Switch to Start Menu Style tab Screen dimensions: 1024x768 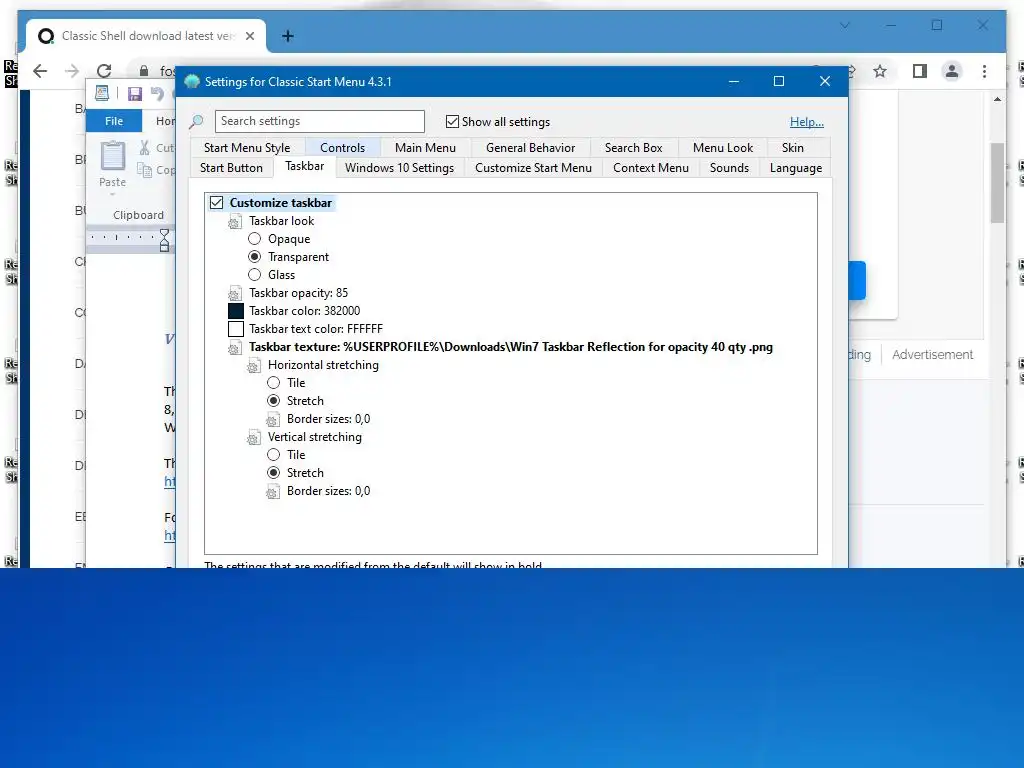coord(247,148)
